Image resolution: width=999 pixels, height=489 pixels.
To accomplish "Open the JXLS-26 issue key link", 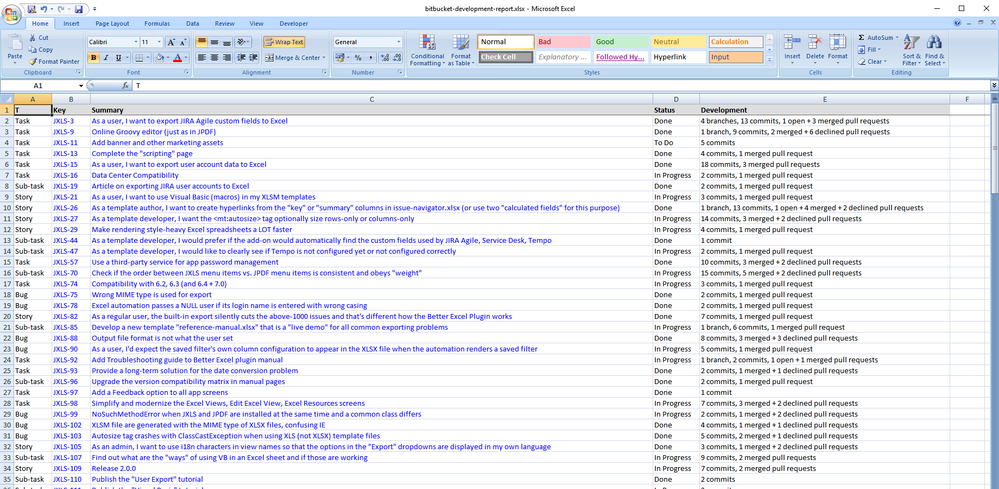I will pyautogui.click(x=65, y=208).
